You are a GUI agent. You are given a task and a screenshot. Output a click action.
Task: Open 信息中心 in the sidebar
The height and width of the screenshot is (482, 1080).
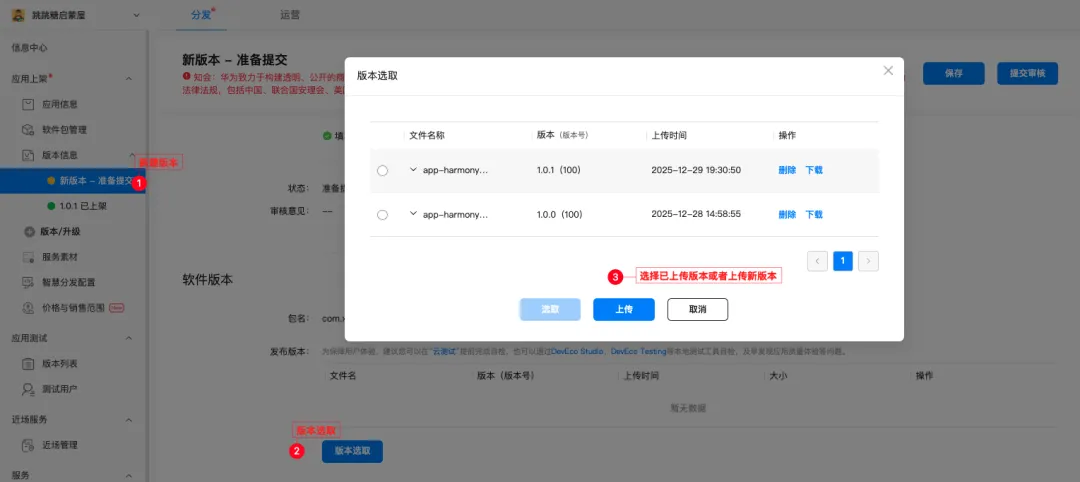(x=30, y=48)
